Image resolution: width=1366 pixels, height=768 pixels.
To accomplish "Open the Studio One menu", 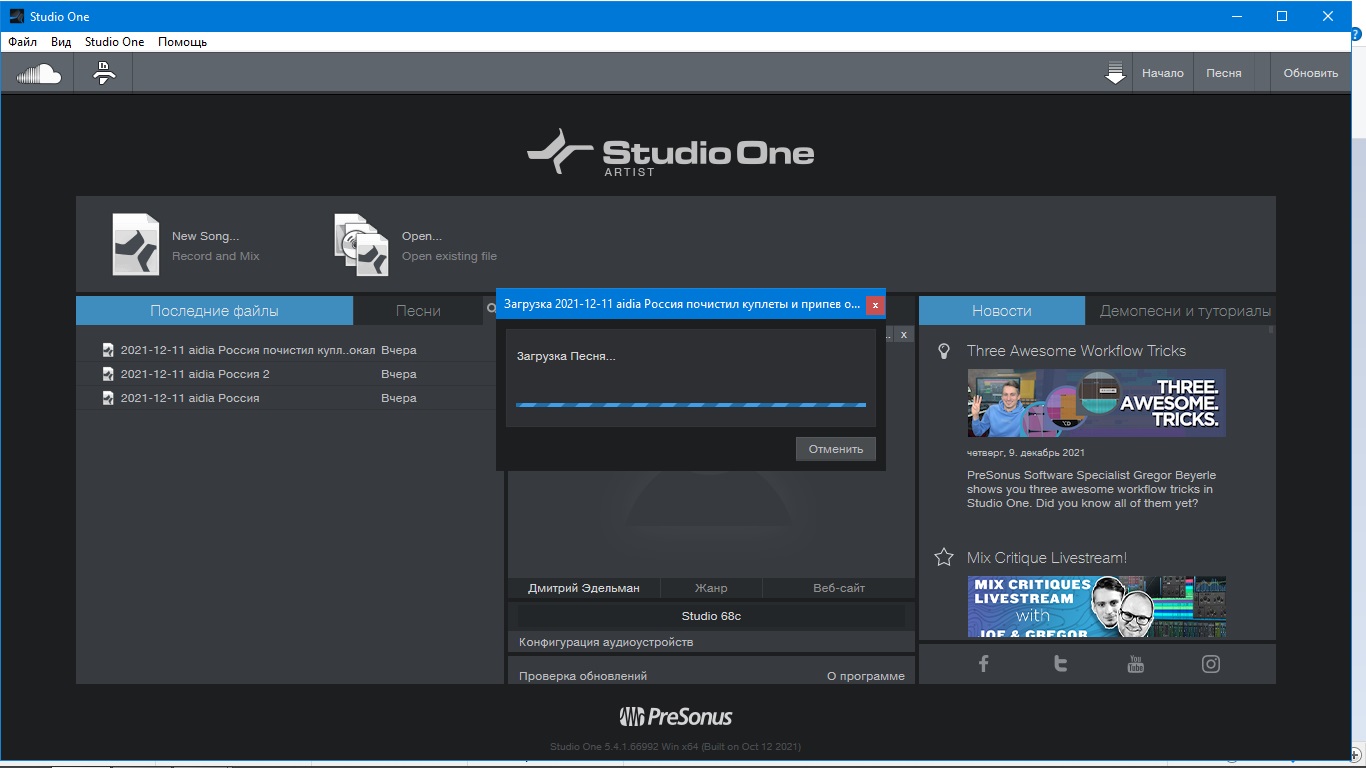I will point(114,42).
